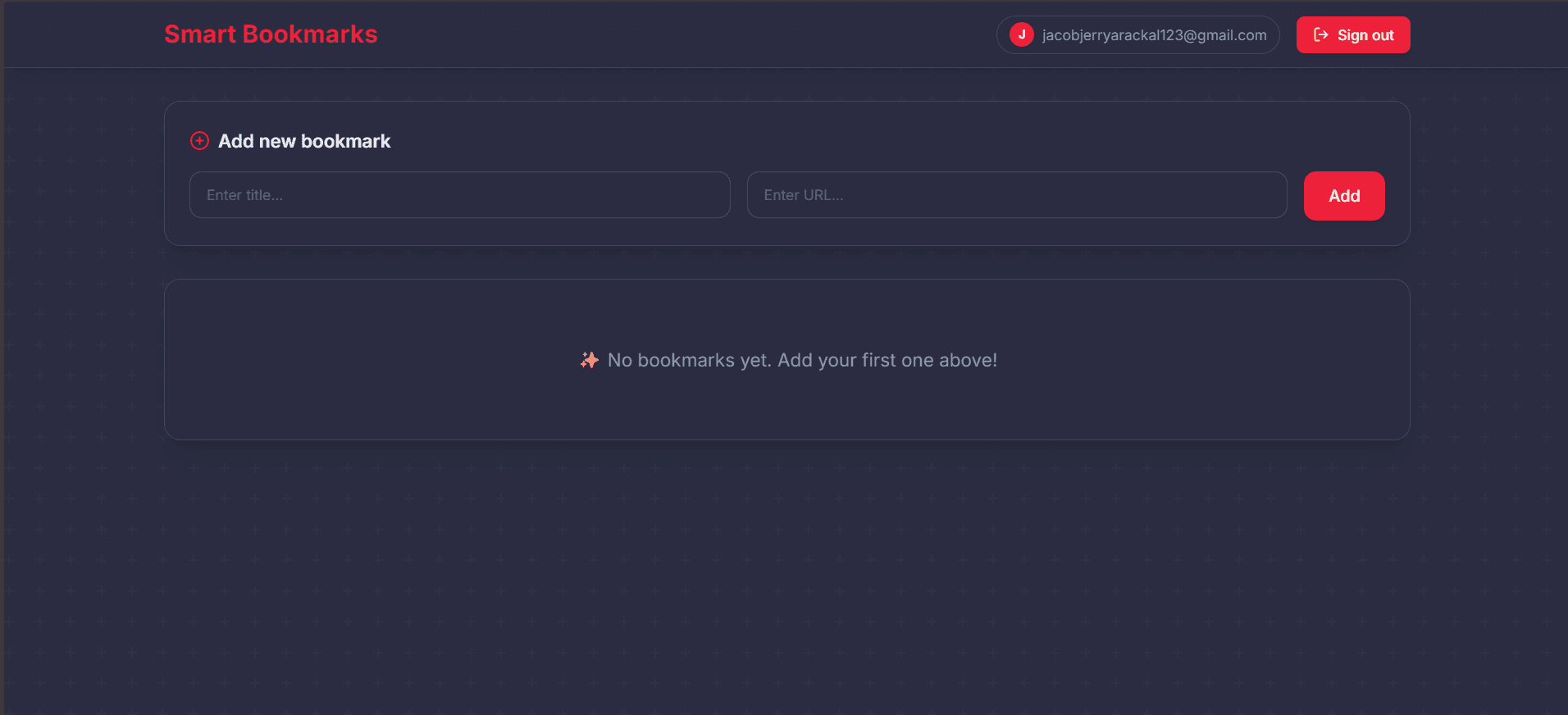Select the jacobjerryarackal123@gmail.com email text
Image resolution: width=1568 pixels, height=715 pixels.
(1154, 35)
